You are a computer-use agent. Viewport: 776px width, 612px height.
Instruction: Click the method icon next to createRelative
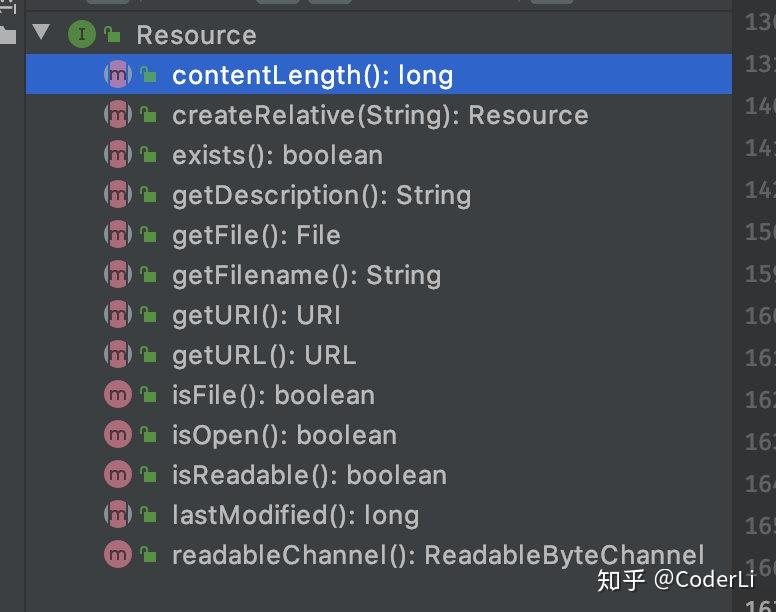118,115
